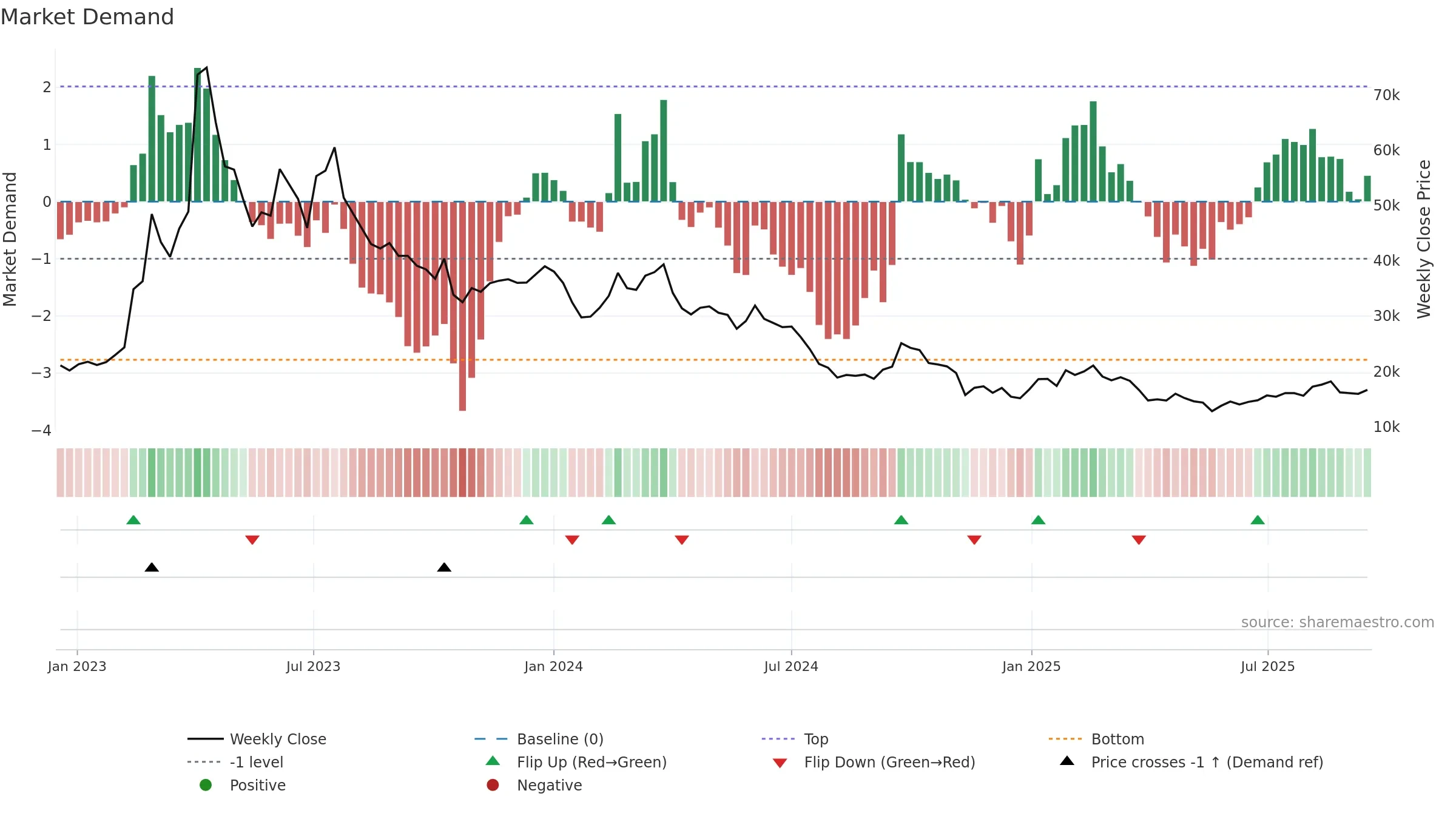1456x819 pixels.
Task: Click the tallest green demand bar in April 2023
Action: tap(197, 135)
